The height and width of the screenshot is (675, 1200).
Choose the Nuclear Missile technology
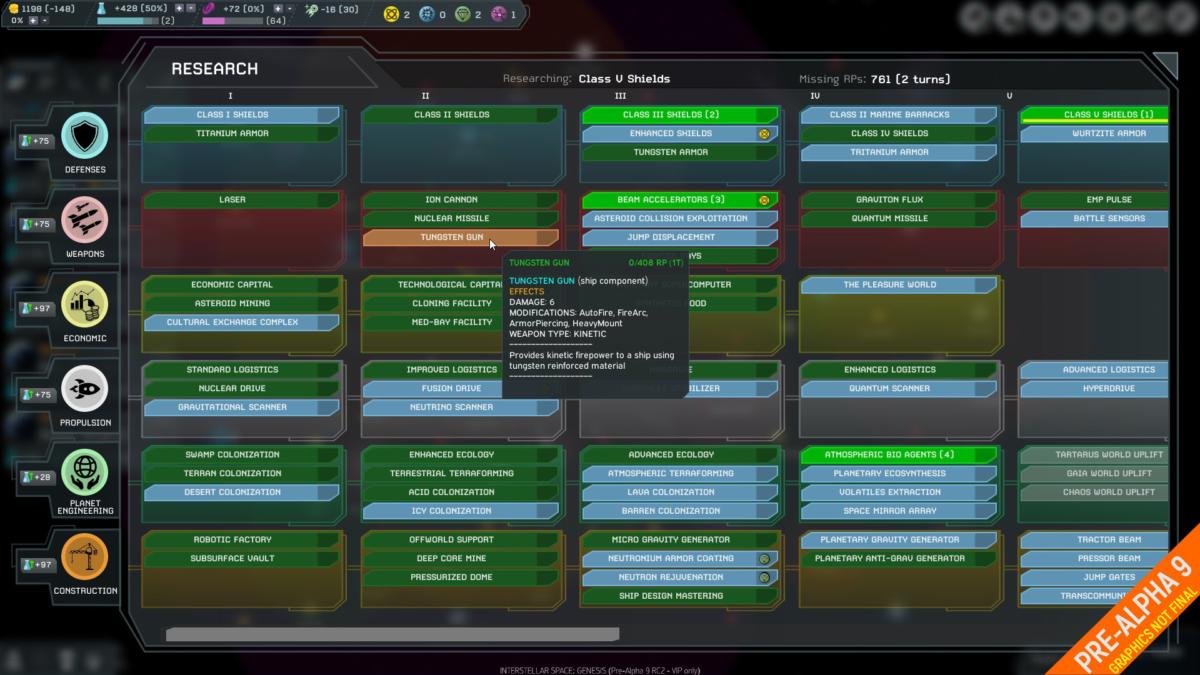click(460, 219)
